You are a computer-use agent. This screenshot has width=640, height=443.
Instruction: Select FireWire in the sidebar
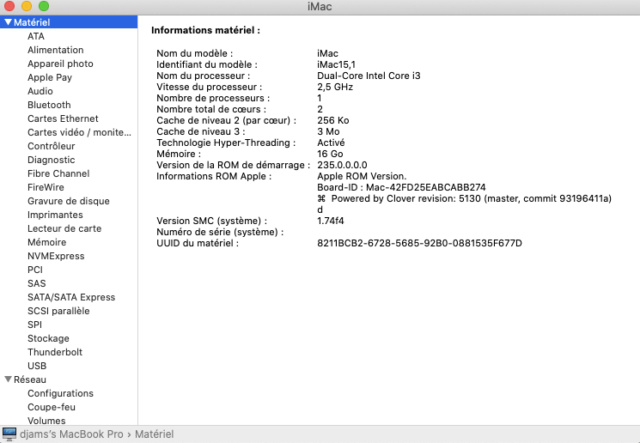(x=46, y=187)
